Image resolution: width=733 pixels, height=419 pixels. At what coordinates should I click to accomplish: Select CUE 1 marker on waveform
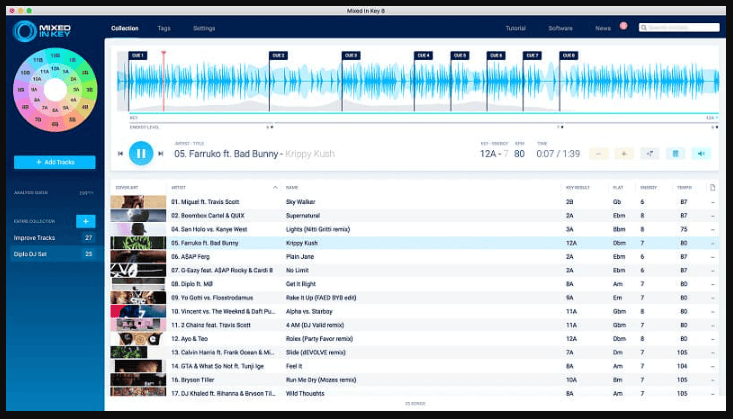coord(137,56)
